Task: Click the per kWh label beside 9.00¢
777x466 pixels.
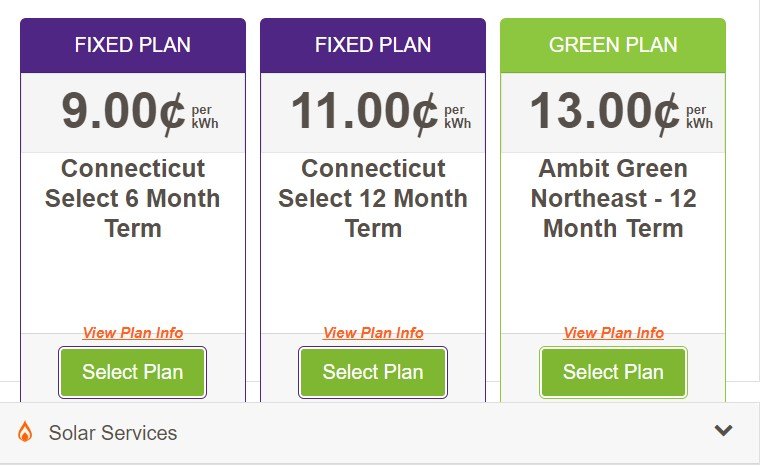Action: (204, 116)
